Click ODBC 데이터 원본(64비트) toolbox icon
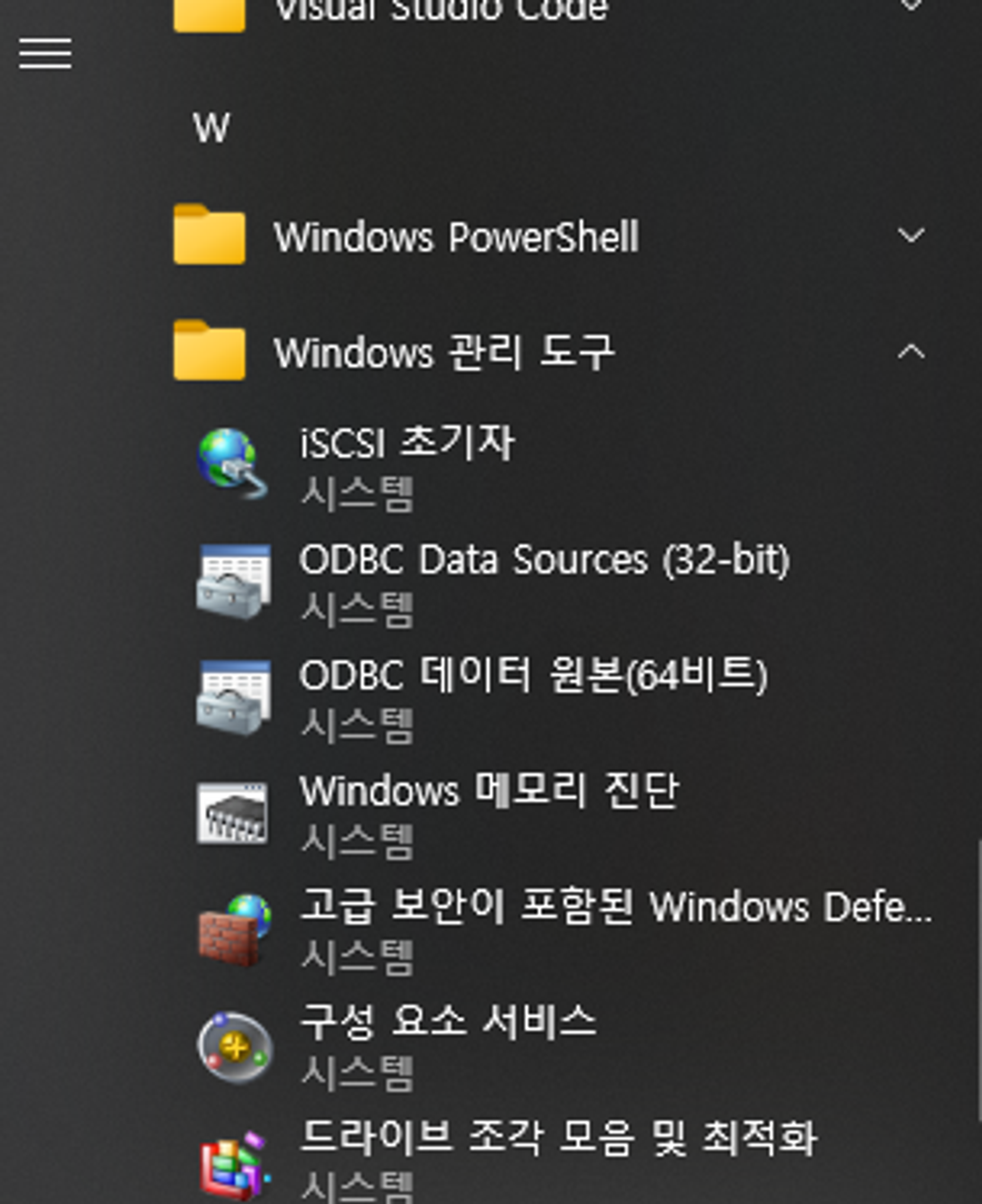 tap(233, 697)
